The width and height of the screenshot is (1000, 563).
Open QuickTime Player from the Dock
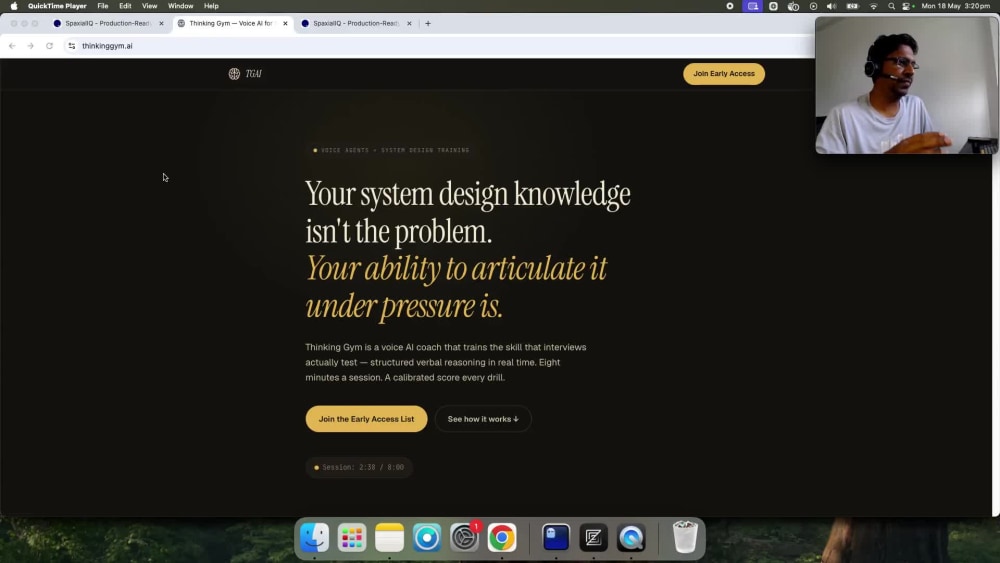[631, 537]
